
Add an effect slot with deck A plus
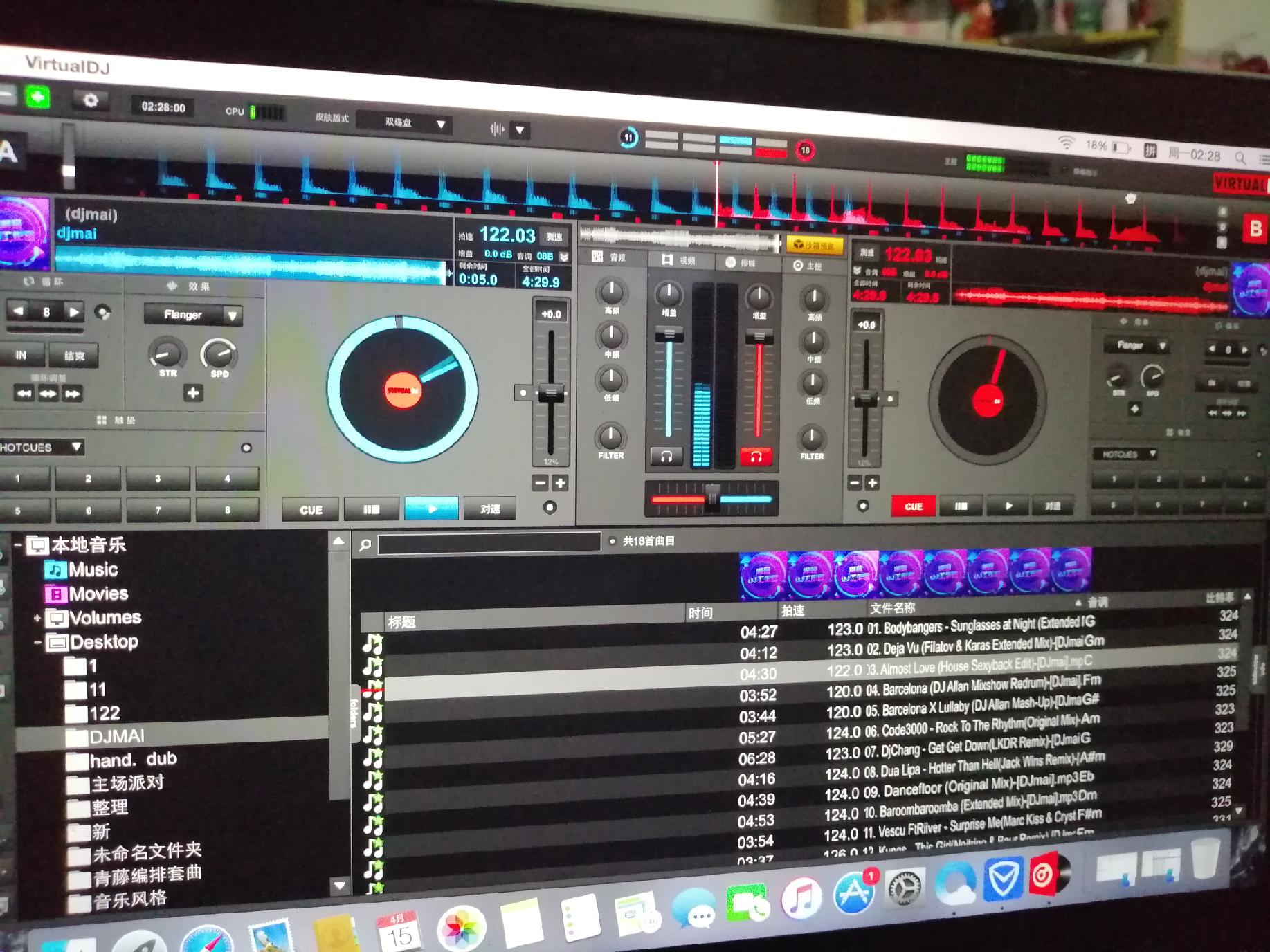pos(193,394)
